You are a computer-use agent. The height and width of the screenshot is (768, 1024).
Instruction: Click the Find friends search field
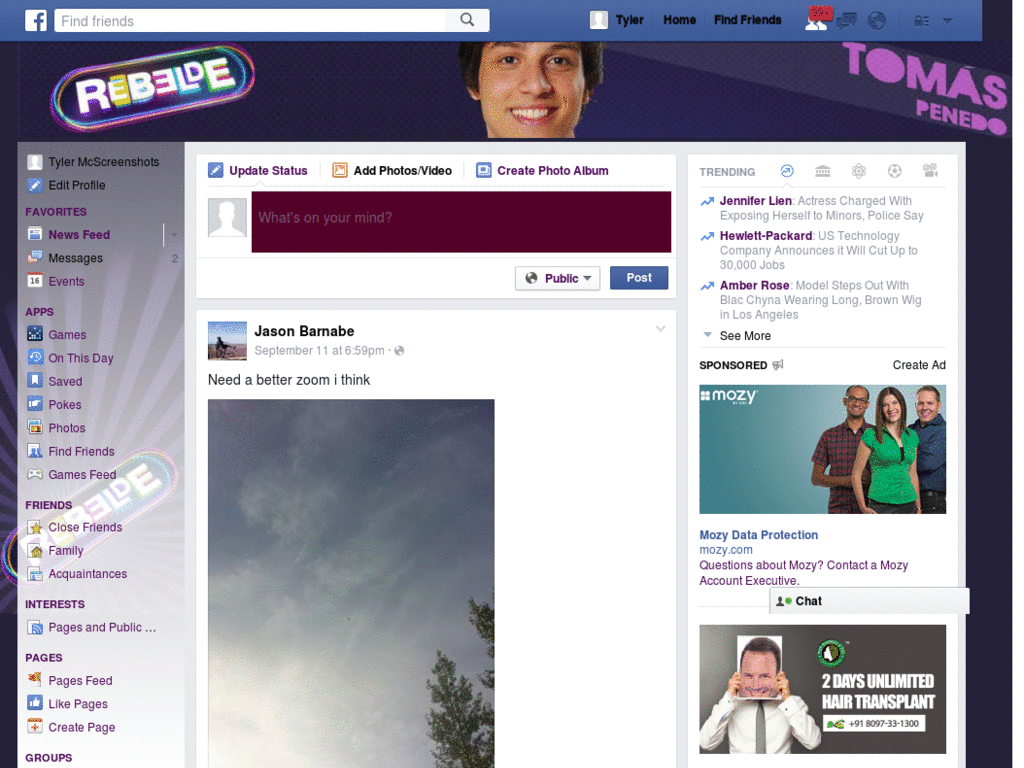249,20
